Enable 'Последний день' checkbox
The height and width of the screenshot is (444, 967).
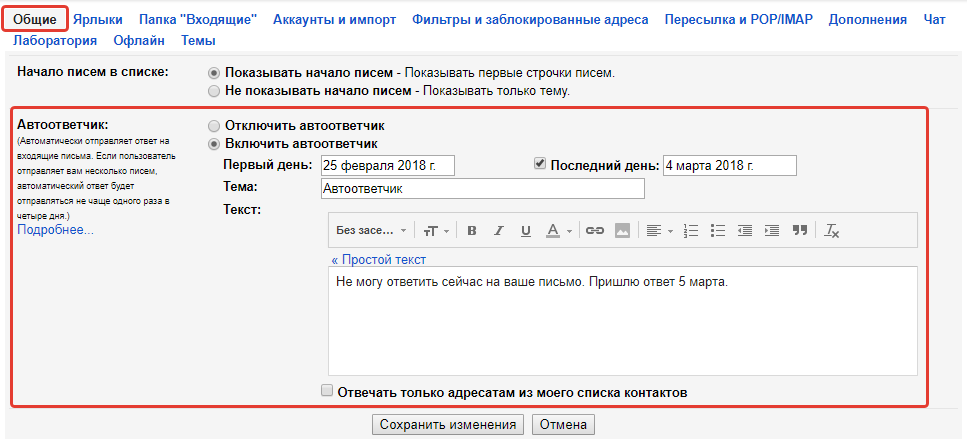point(541,164)
